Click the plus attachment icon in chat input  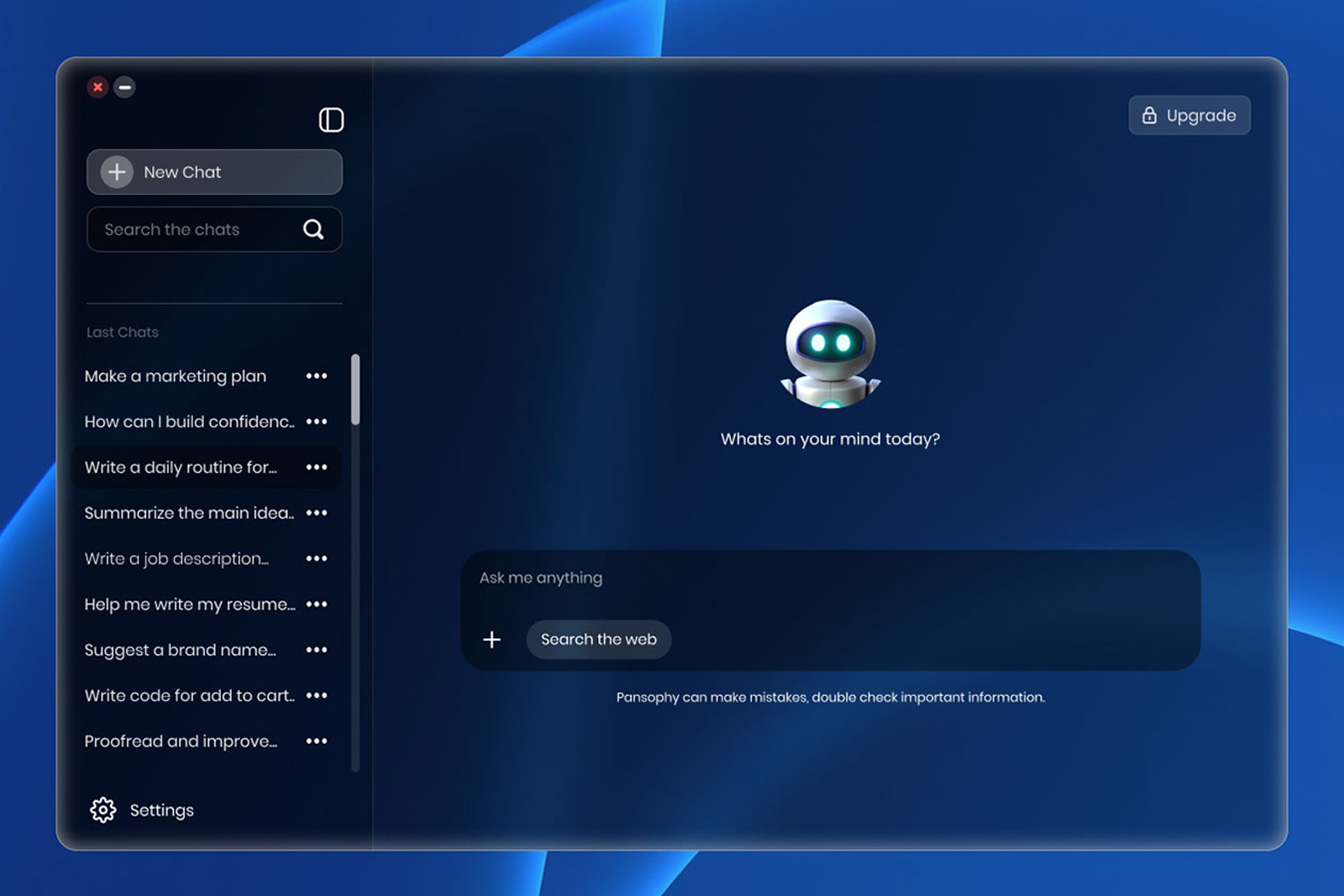pos(491,639)
